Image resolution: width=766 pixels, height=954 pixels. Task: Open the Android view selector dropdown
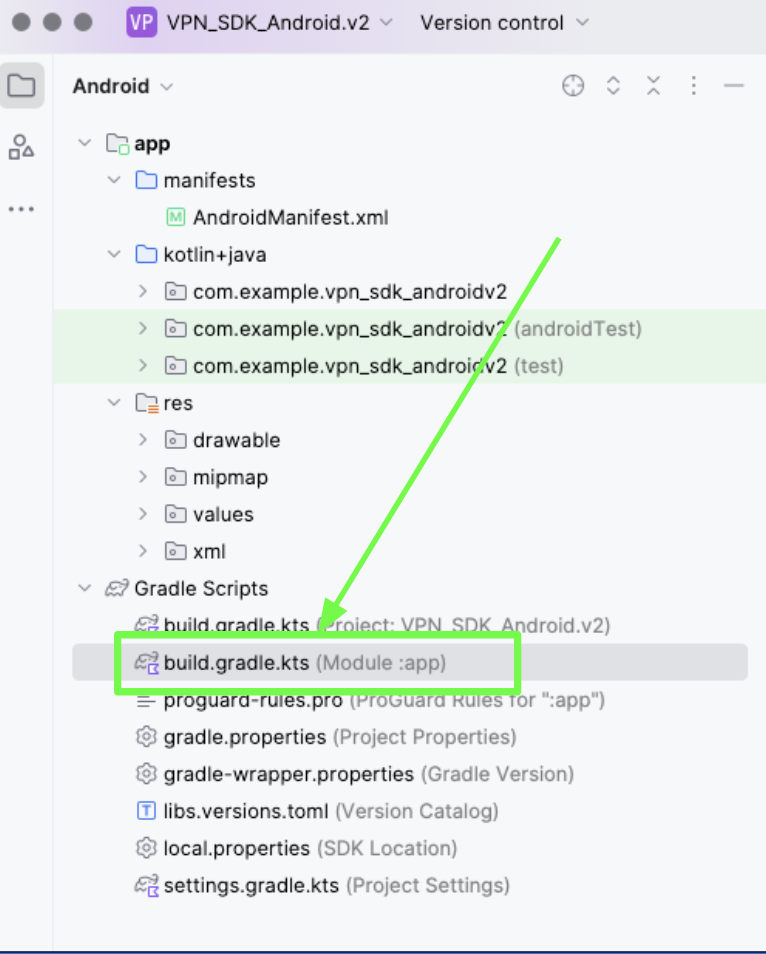pos(122,87)
